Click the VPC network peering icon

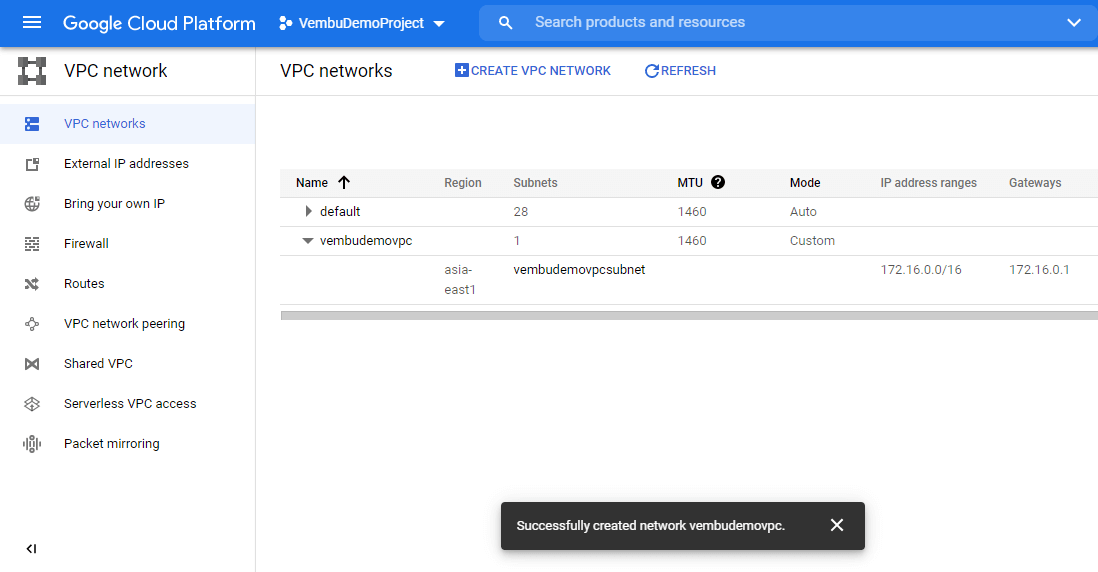coord(32,323)
